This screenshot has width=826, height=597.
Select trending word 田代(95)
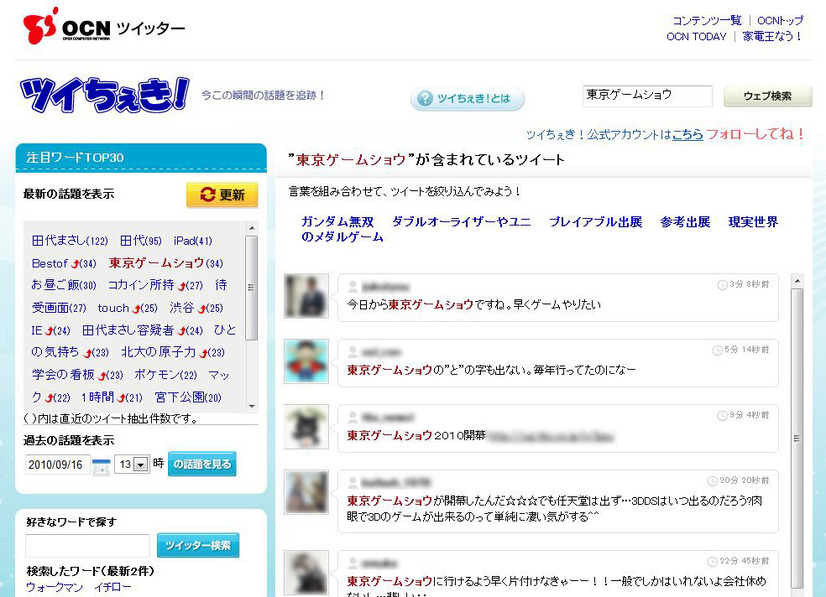pos(141,241)
